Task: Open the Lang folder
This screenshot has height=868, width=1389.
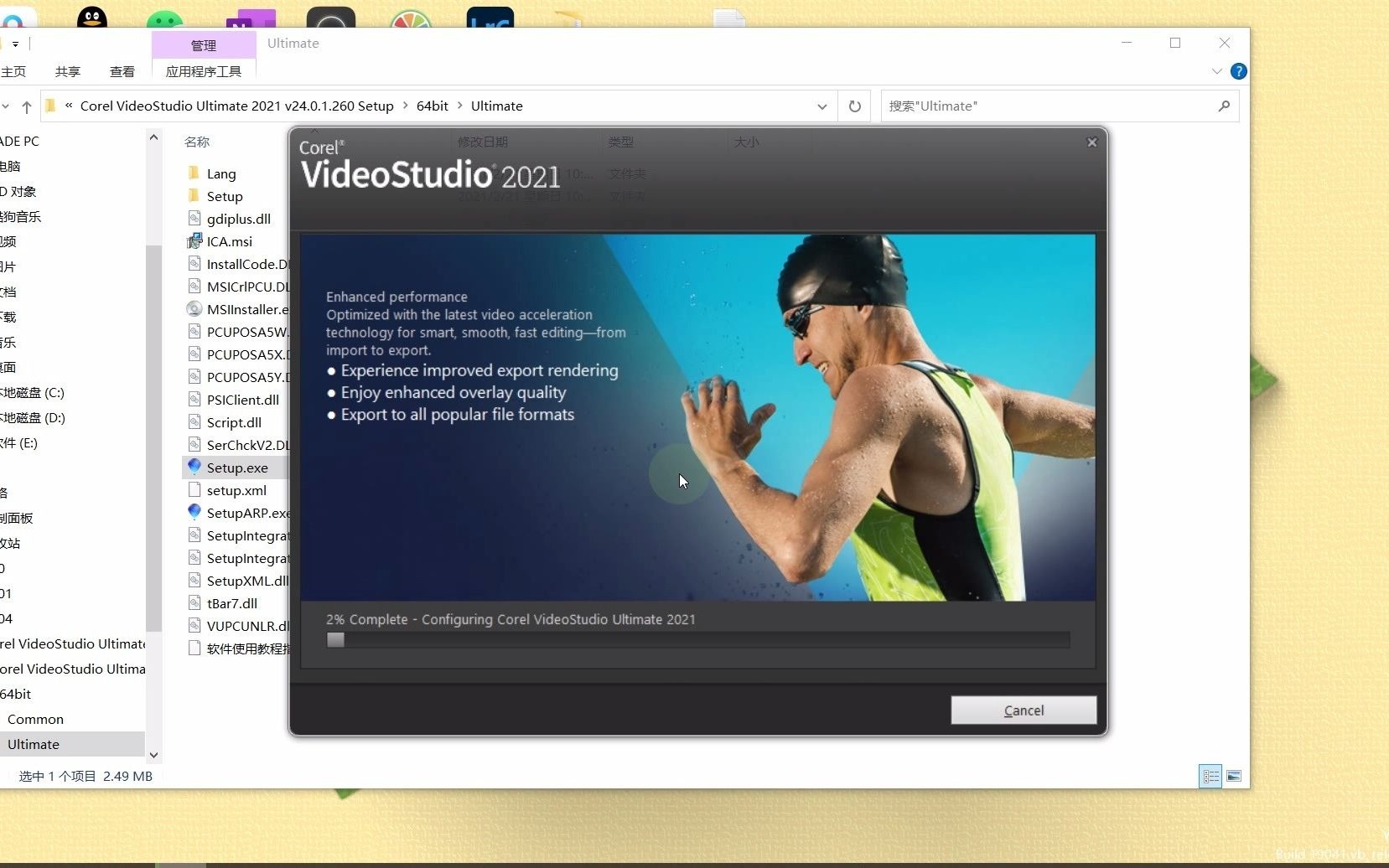Action: point(221,173)
